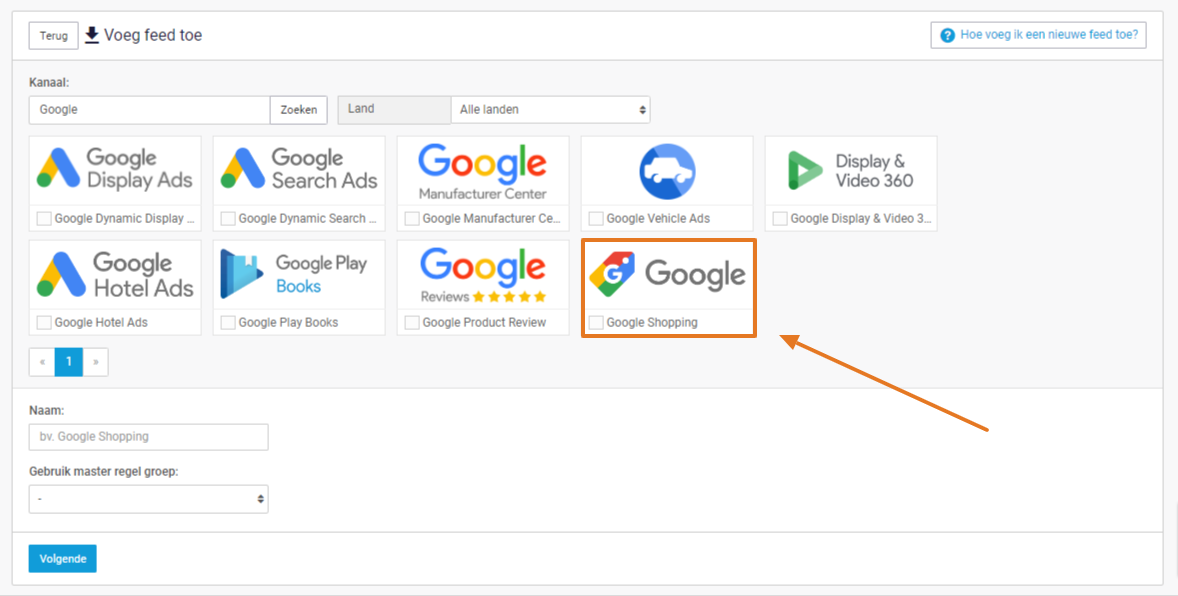Open the Alle landen country dropdown

click(x=551, y=110)
